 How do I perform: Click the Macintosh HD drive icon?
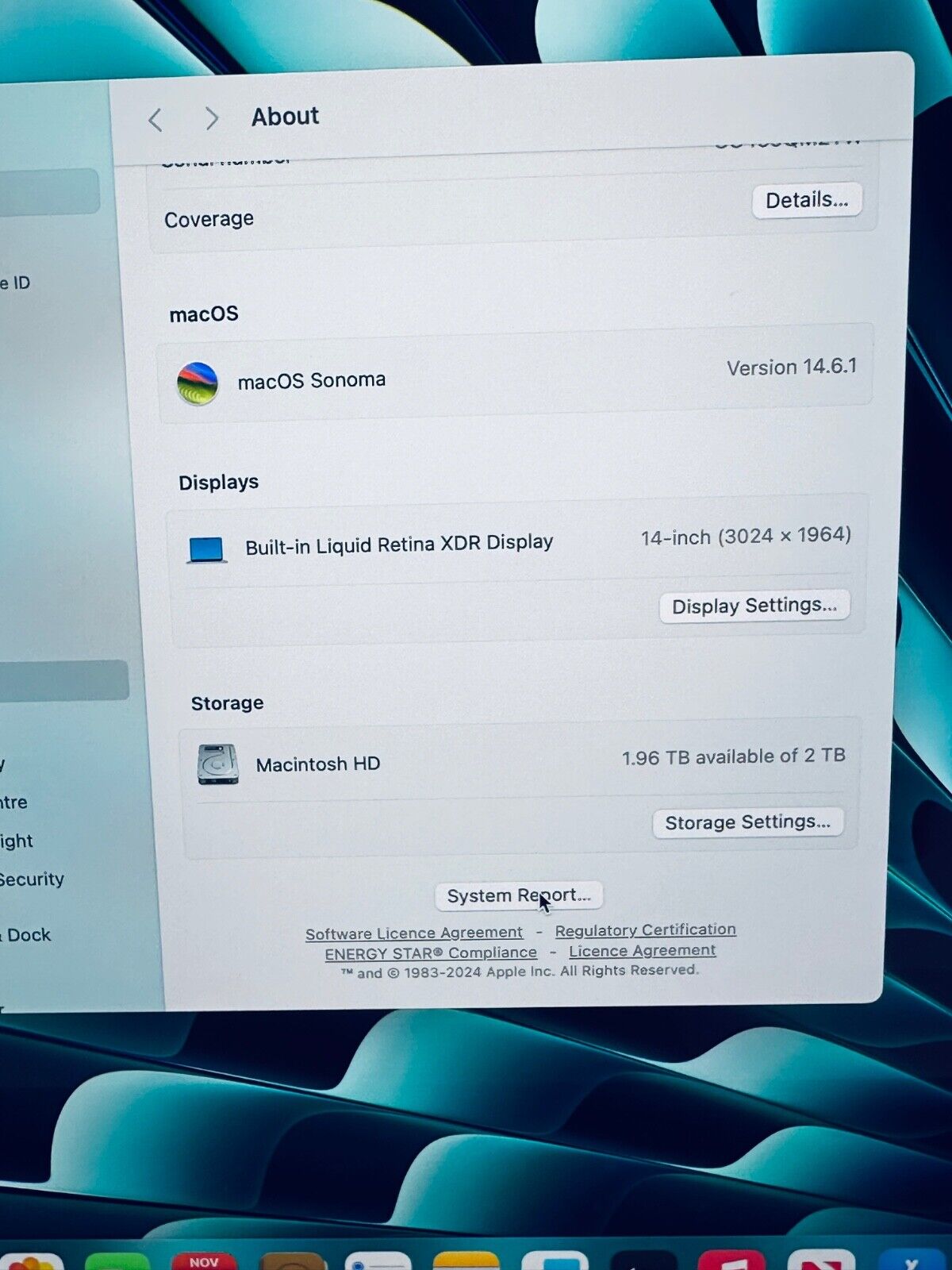[218, 765]
